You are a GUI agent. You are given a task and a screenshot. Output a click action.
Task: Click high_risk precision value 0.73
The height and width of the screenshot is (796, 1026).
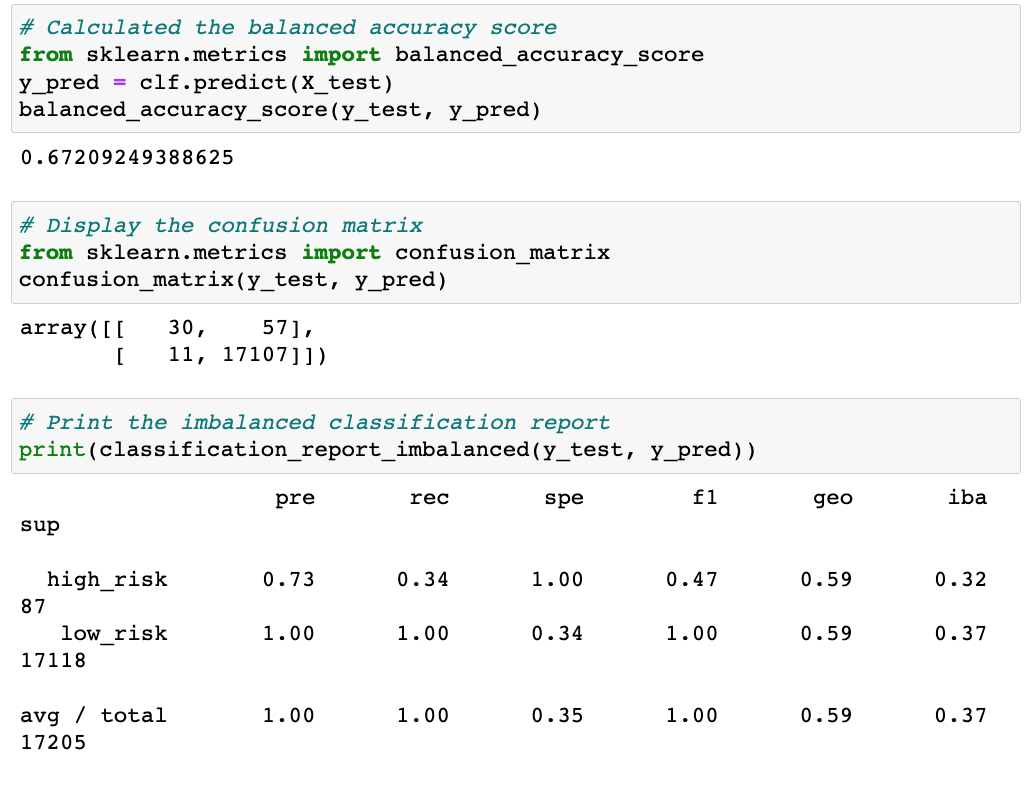point(289,579)
